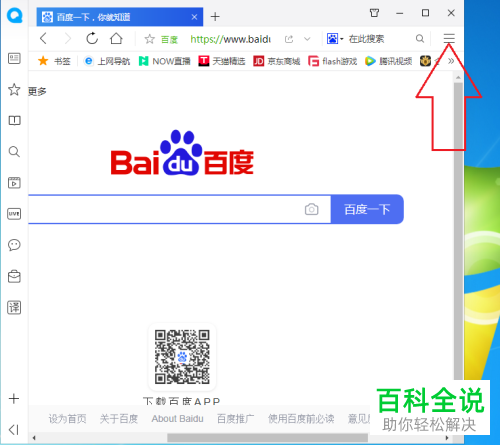Open the video player sidebar icon
Screen dimensions: 500x445
14,183
